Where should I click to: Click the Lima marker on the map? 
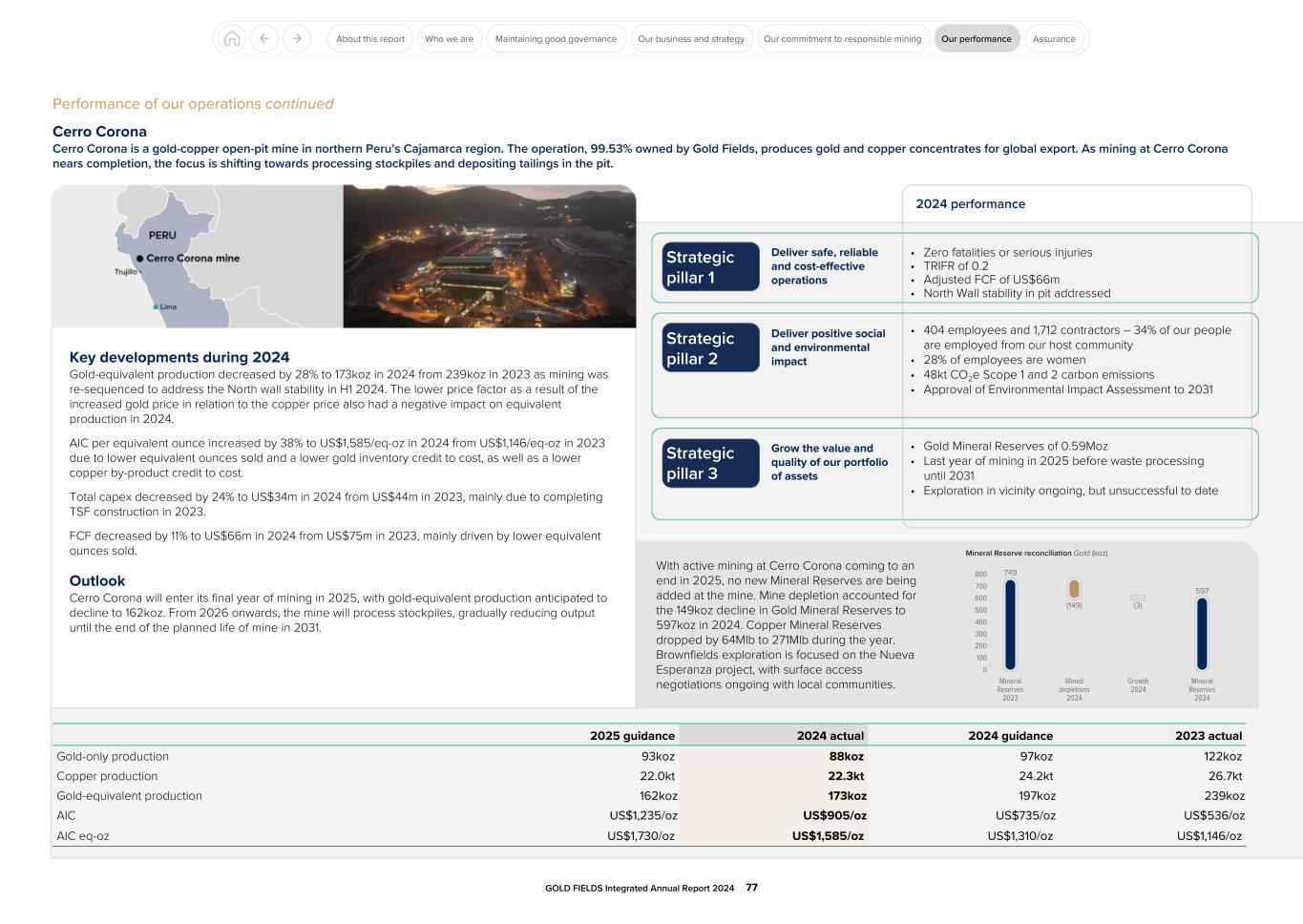[157, 306]
